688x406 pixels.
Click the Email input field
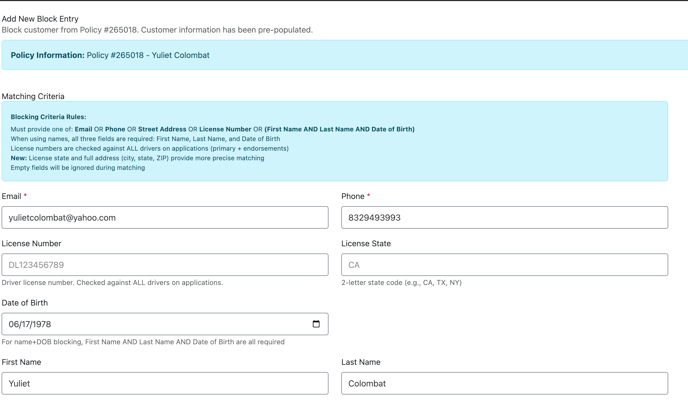coord(165,218)
